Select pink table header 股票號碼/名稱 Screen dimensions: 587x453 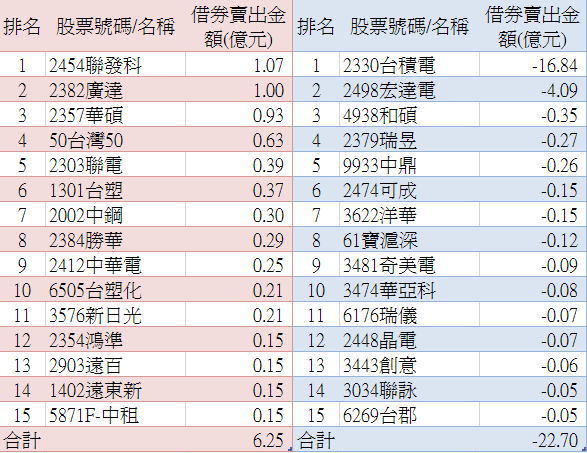point(115,27)
